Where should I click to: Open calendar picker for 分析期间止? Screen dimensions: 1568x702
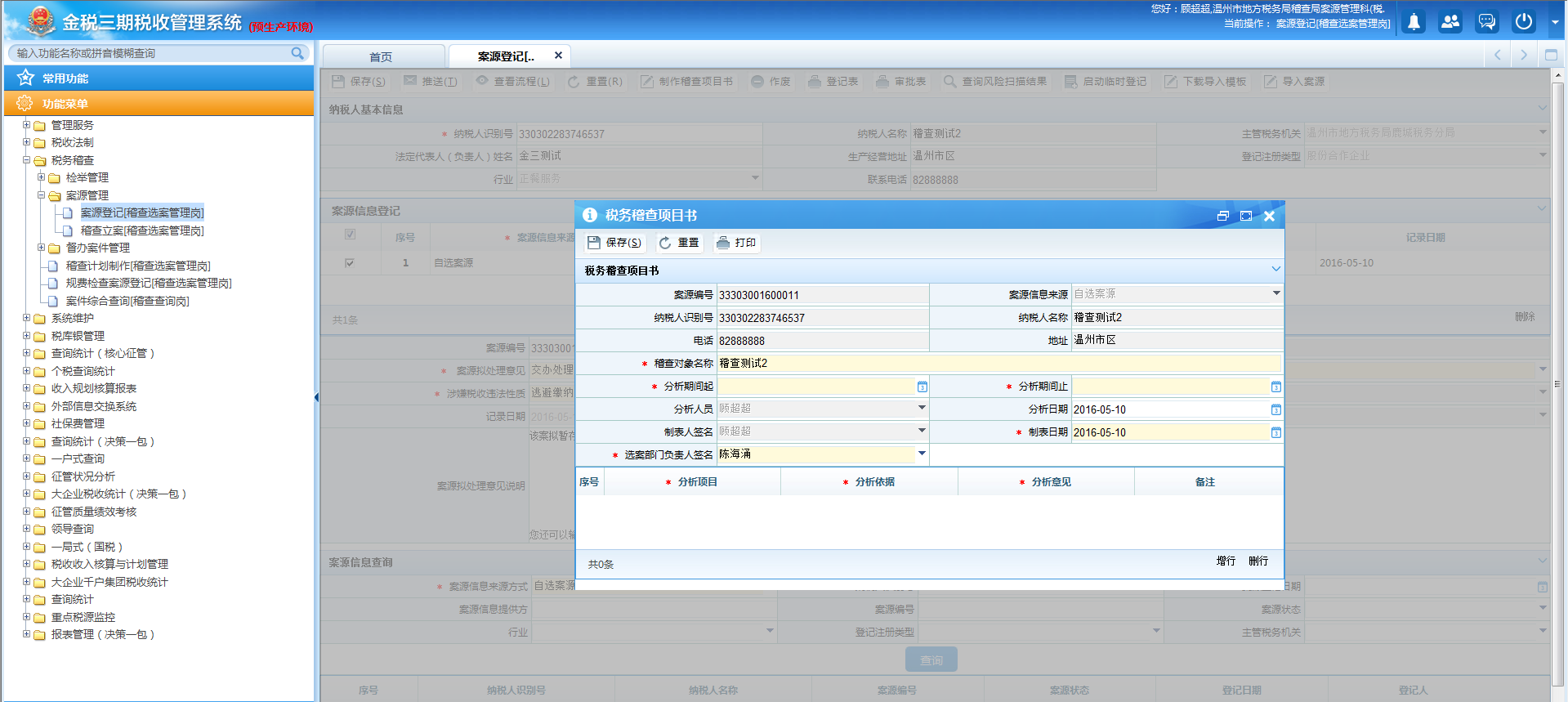coord(1276,387)
